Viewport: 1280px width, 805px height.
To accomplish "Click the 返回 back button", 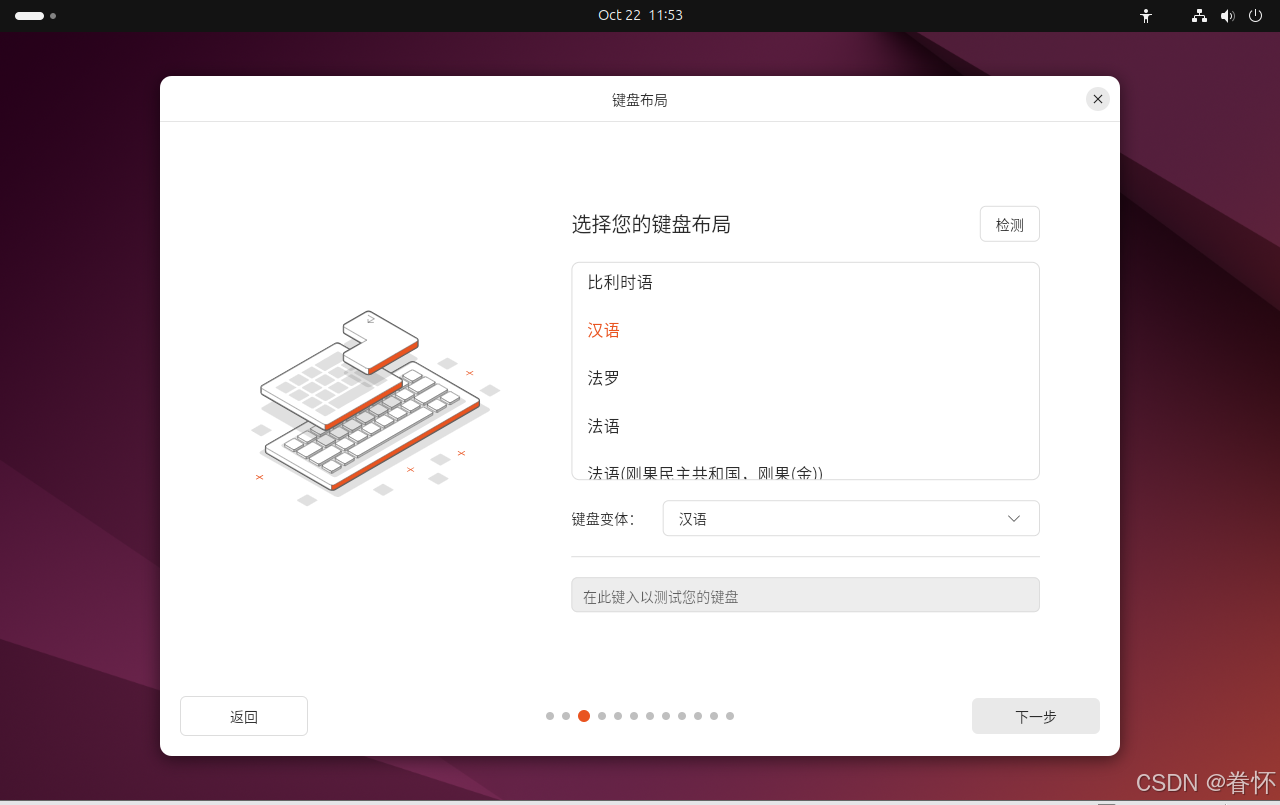I will coord(244,716).
